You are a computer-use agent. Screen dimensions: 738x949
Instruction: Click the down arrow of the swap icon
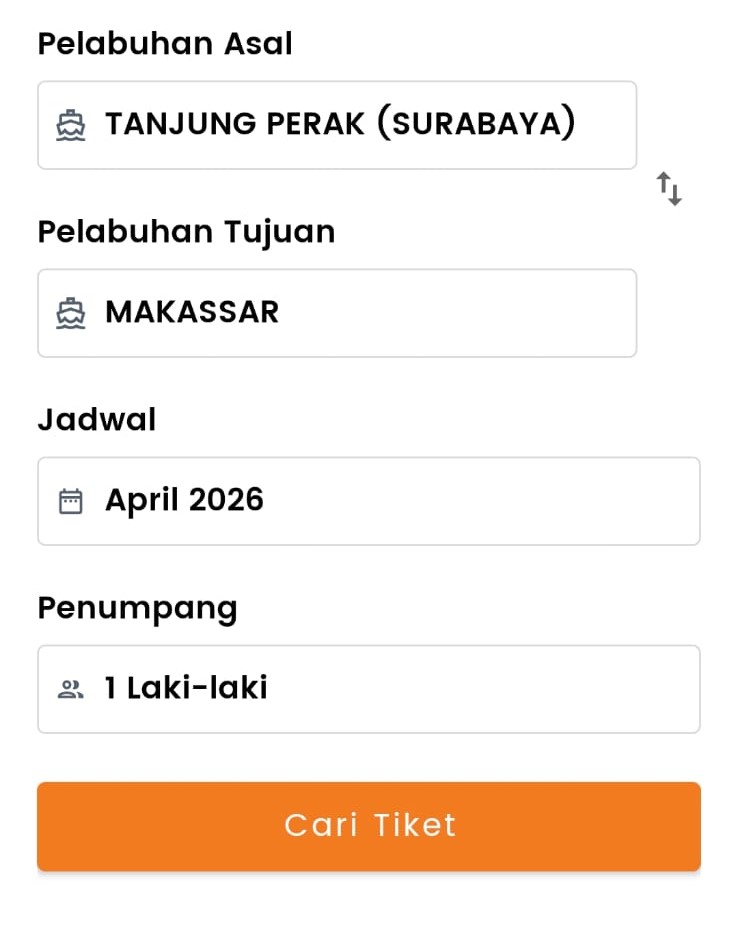(x=674, y=193)
